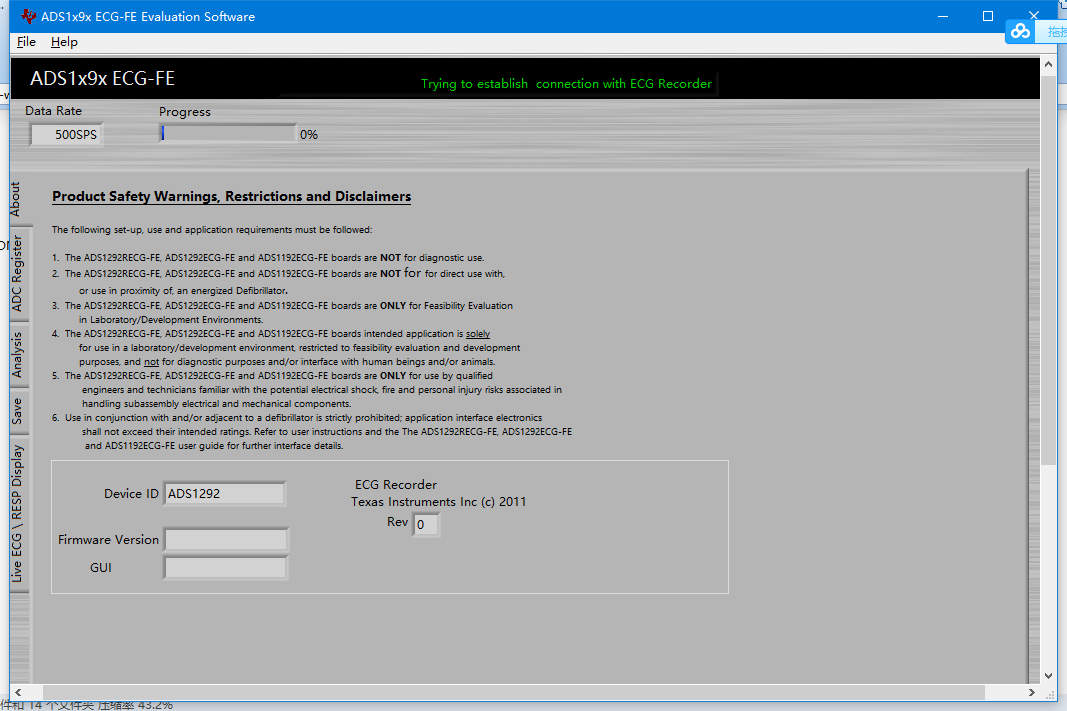Click the 'ECG Recorder' label in info box
The width and height of the screenshot is (1067, 711).
pyautogui.click(x=395, y=484)
